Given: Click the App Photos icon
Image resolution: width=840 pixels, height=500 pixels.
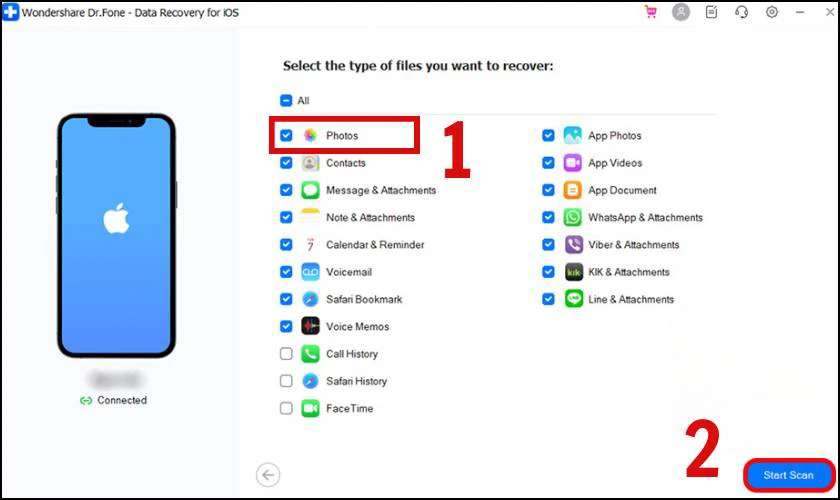Looking at the screenshot, I should pyautogui.click(x=573, y=136).
